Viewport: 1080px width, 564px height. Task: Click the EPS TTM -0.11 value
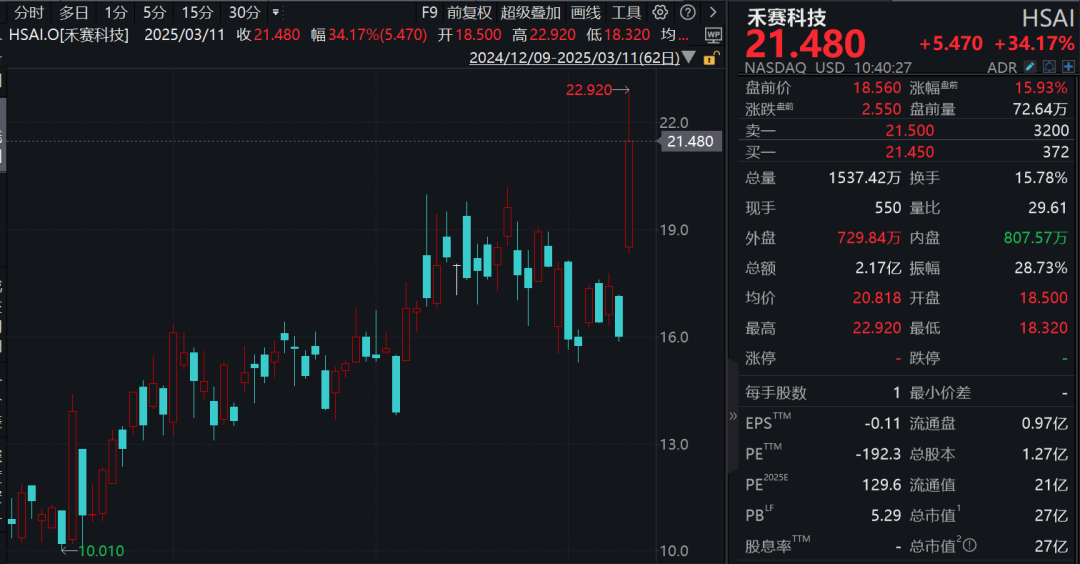[882, 424]
